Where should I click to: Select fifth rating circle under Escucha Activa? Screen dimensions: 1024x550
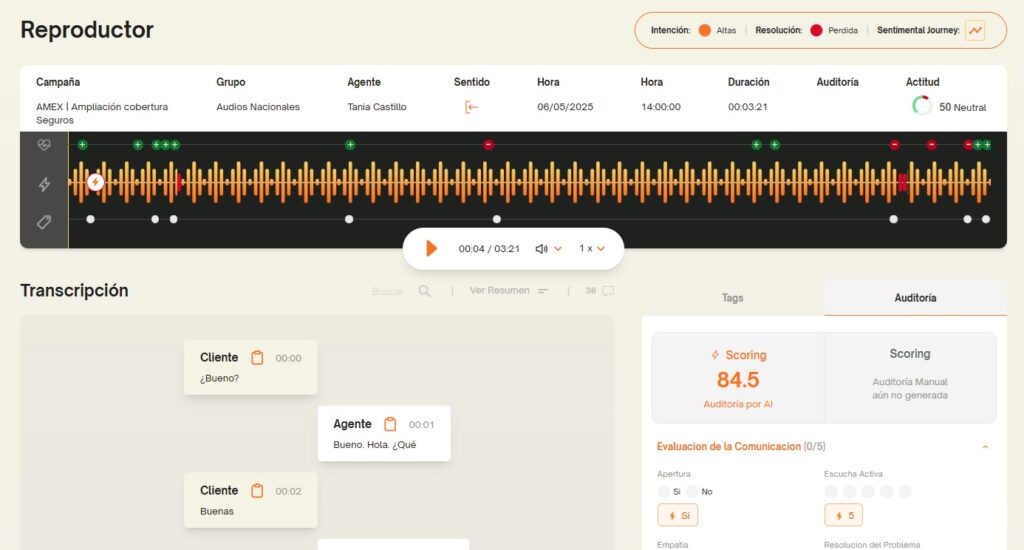click(x=904, y=492)
